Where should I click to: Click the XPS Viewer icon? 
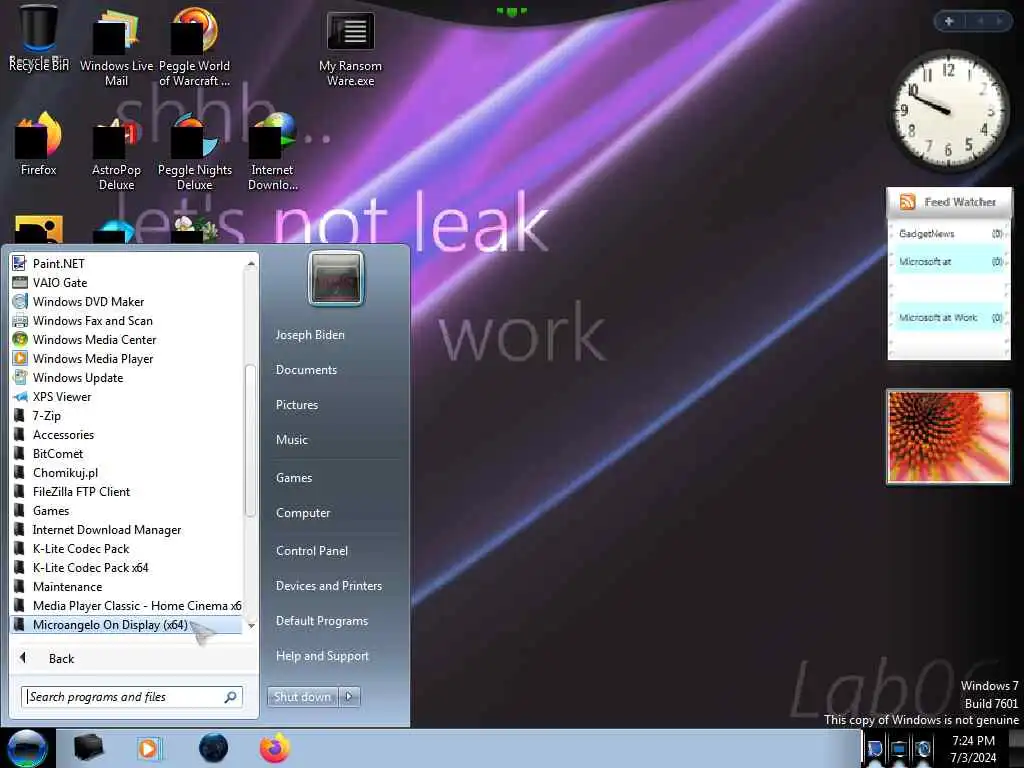coord(20,396)
